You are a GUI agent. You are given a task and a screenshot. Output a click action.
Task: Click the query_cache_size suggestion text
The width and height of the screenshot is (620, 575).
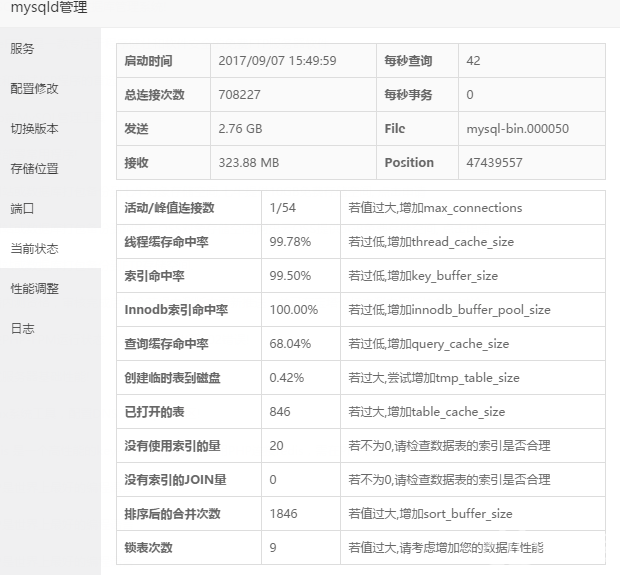[x=428, y=344]
